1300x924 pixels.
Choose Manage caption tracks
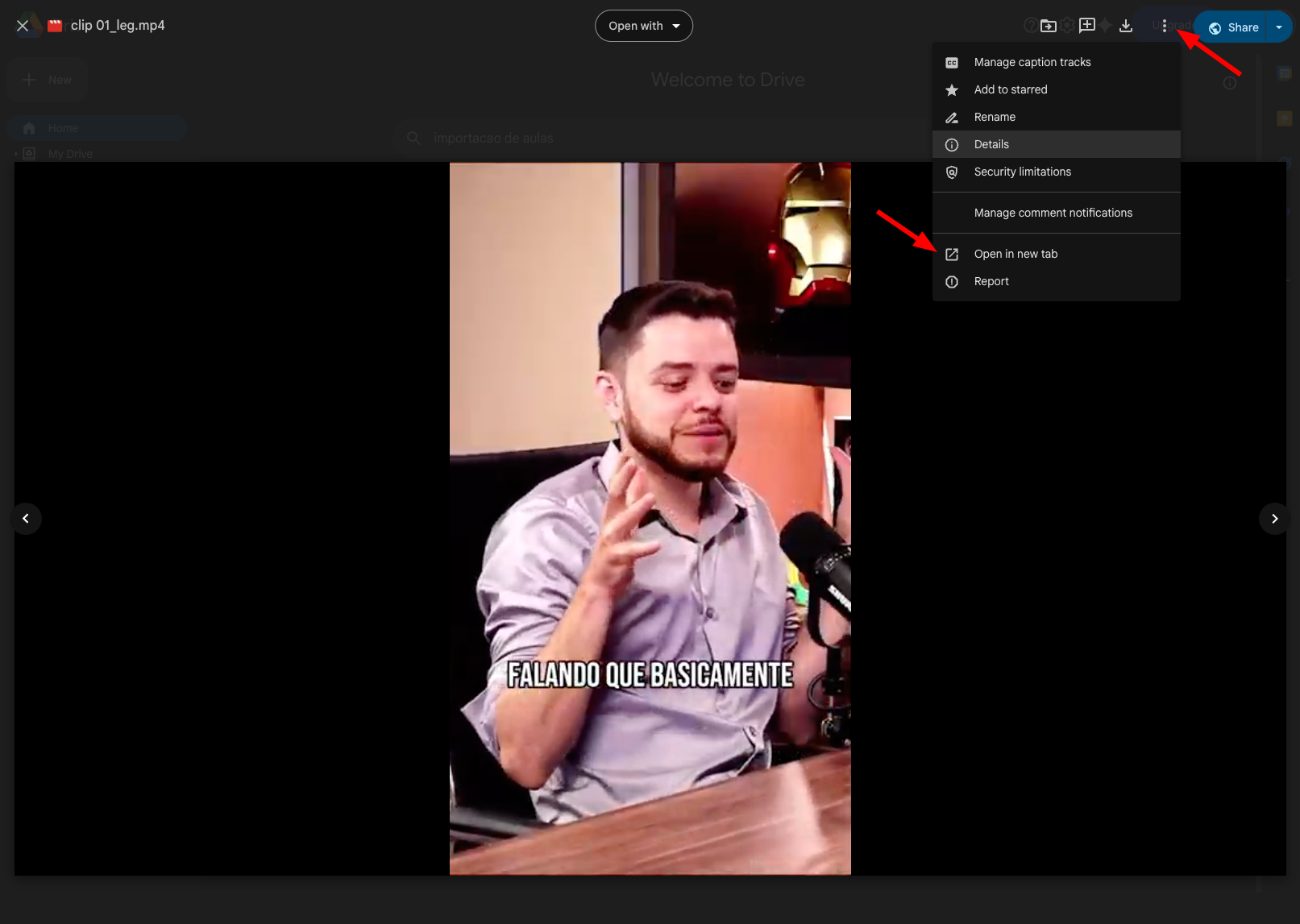pos(1032,62)
